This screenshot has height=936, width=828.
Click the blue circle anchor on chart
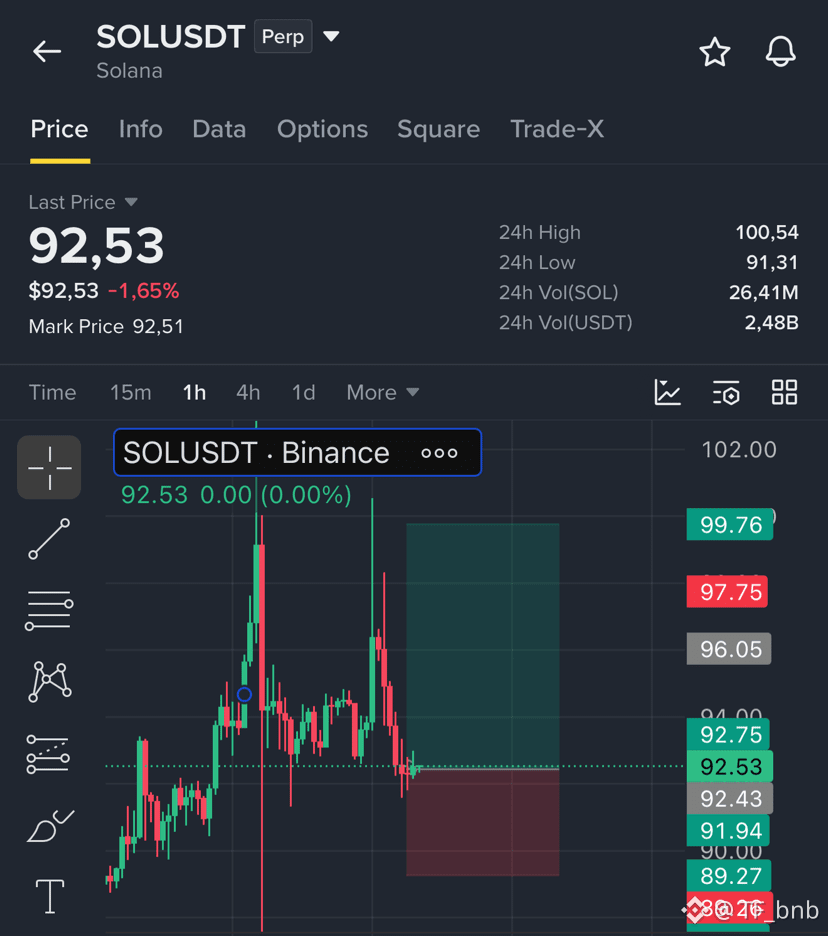(x=244, y=694)
